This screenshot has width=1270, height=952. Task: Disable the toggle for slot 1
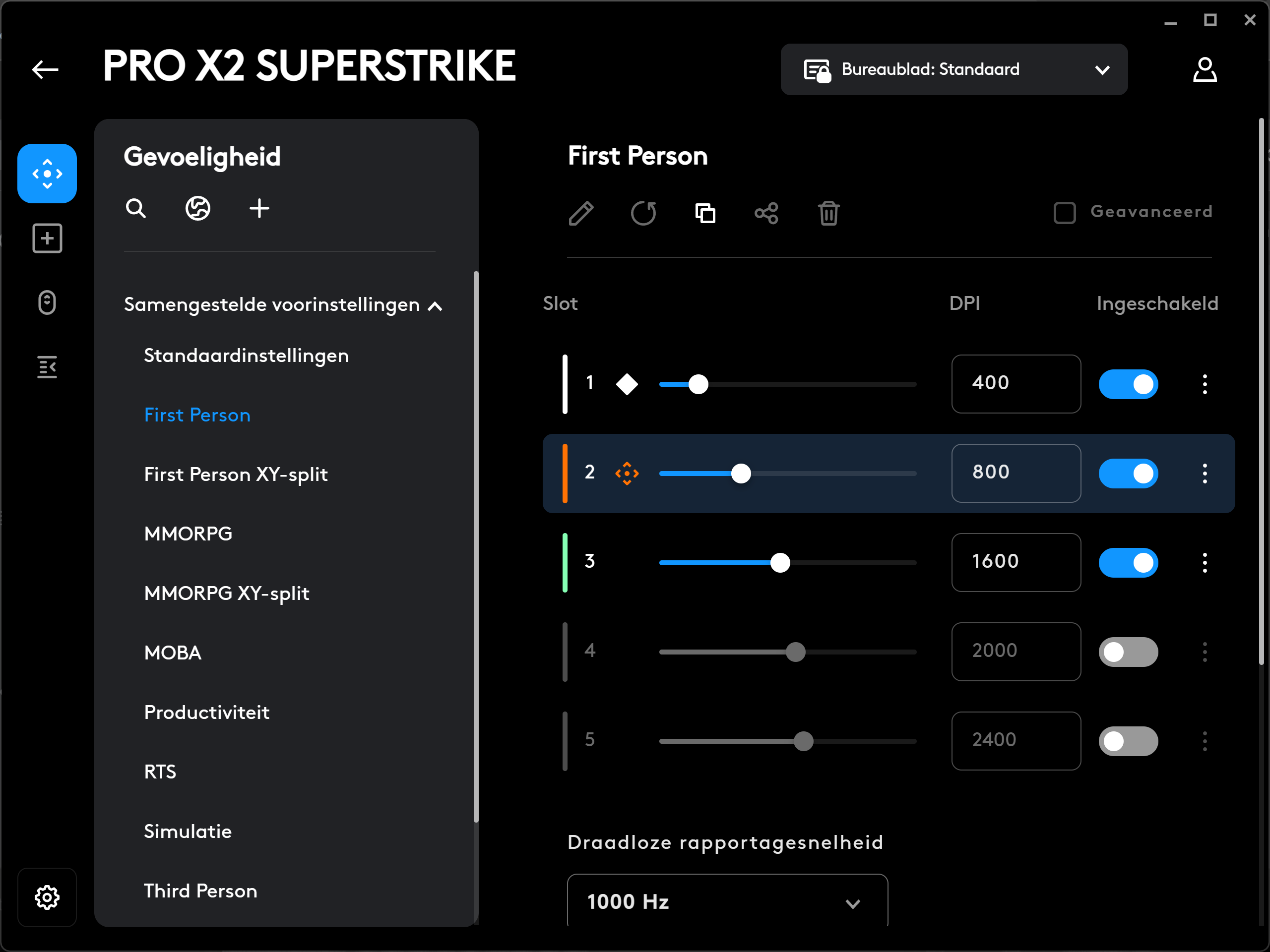point(1128,384)
